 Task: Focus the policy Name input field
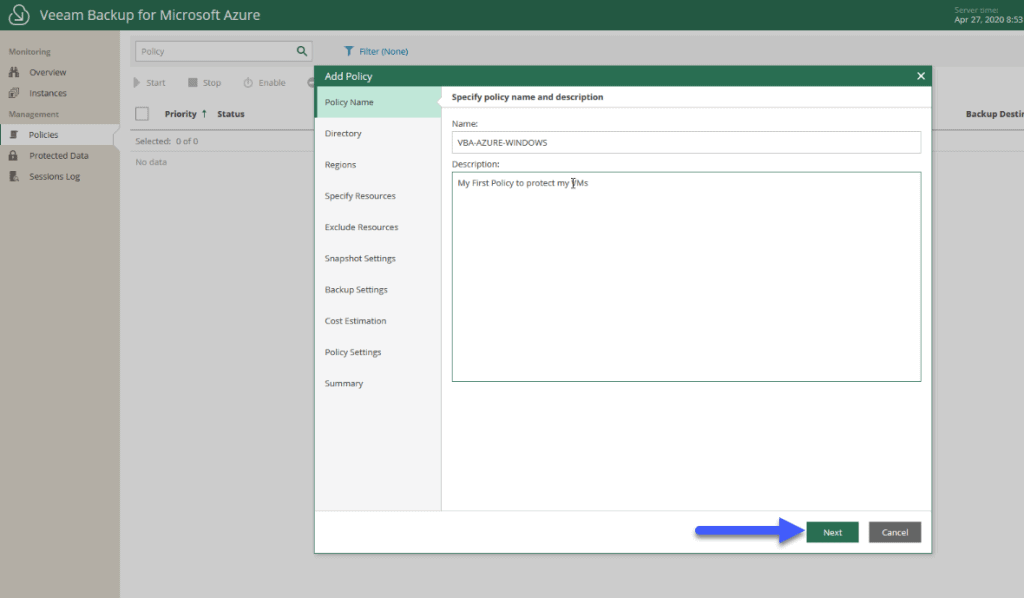[x=686, y=142]
